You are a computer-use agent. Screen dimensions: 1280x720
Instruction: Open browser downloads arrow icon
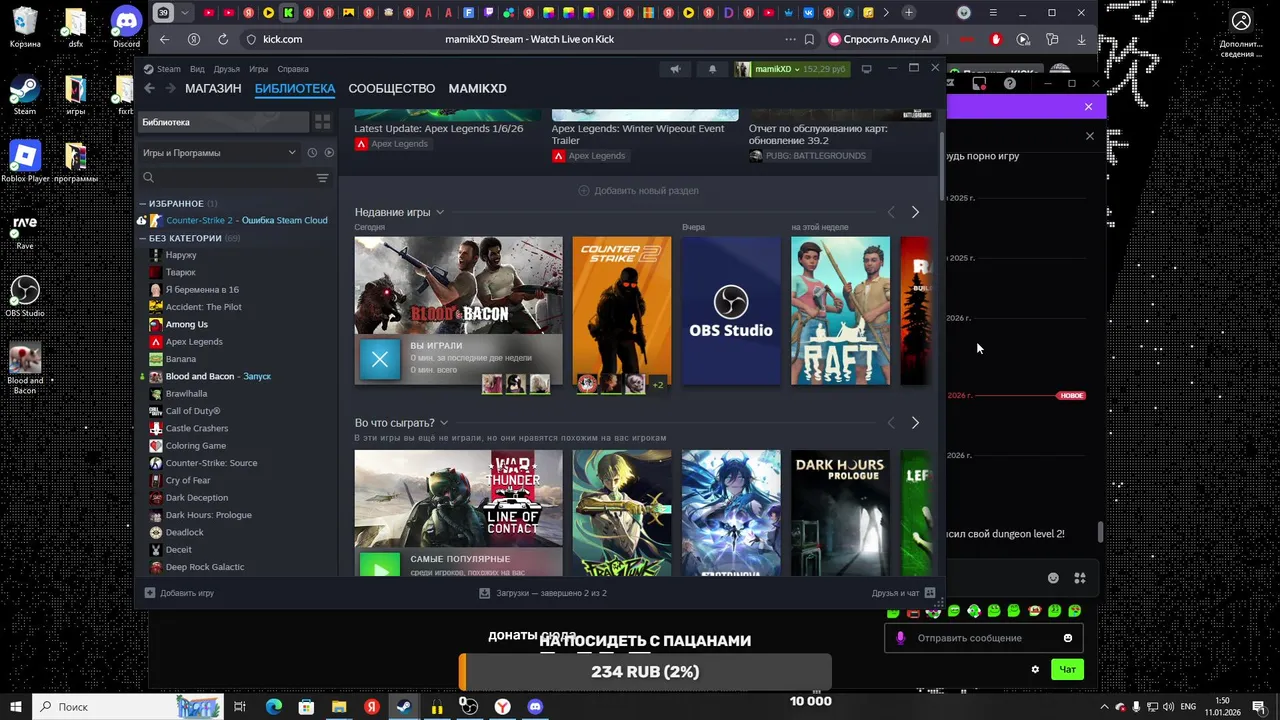click(1082, 39)
